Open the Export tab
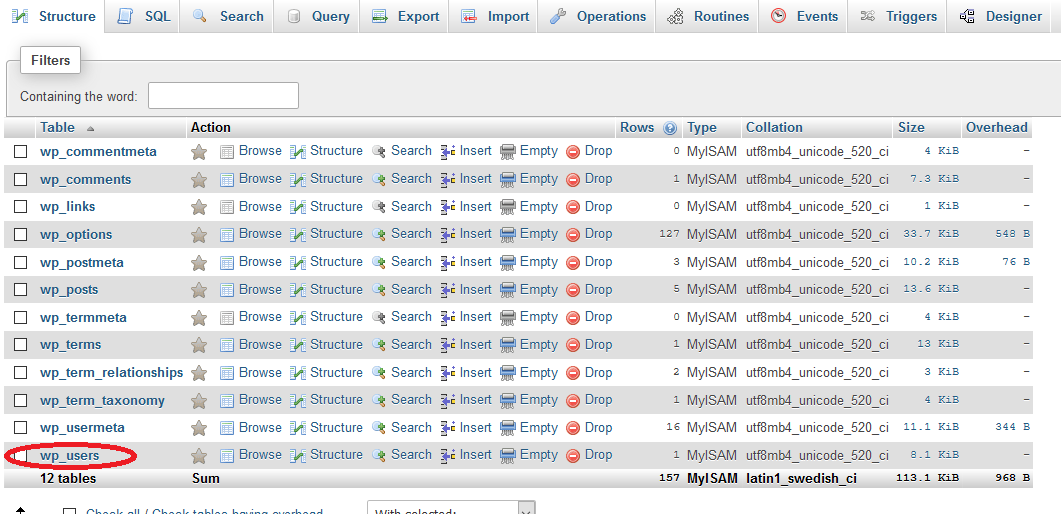Viewport: 1061px width, 514px height. coord(405,16)
